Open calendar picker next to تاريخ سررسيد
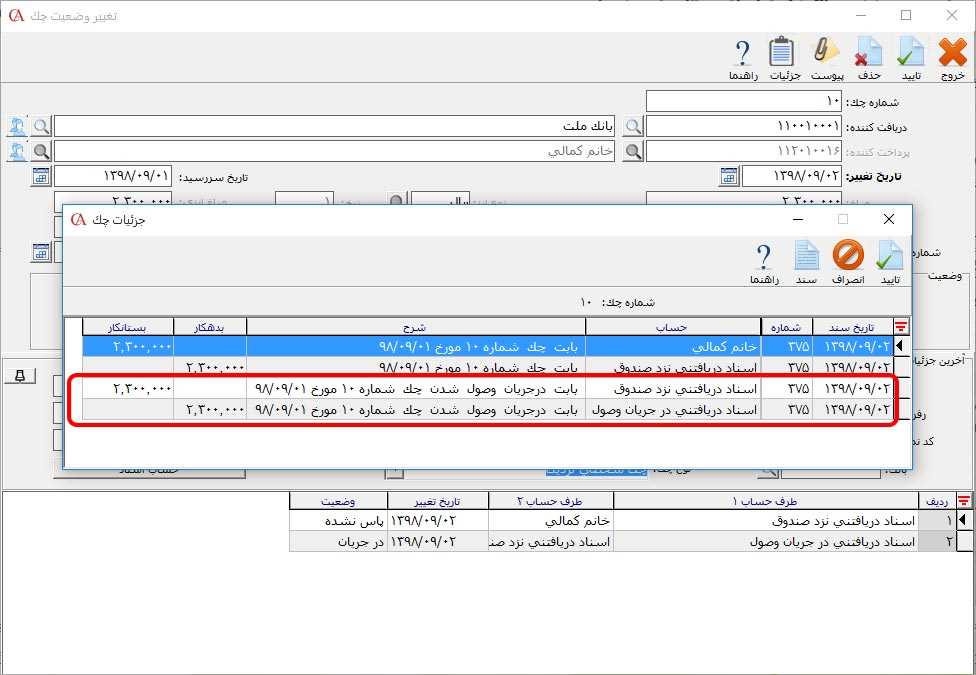Image resolution: width=976 pixels, height=675 pixels. (x=38, y=176)
